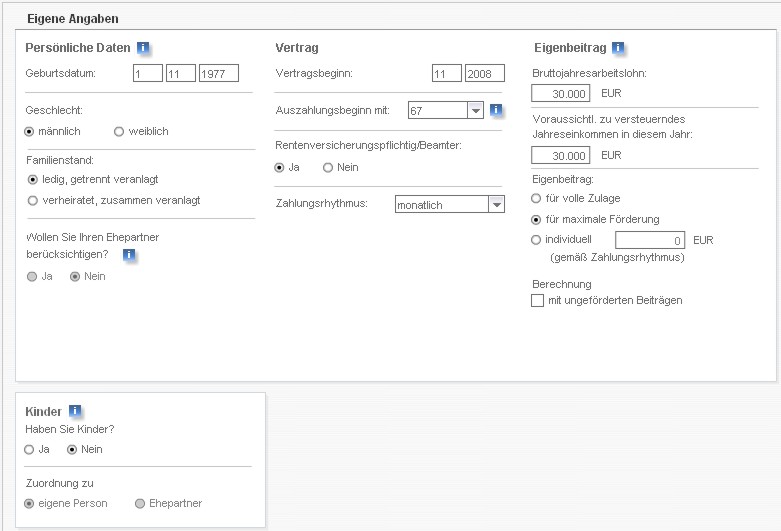
Task: Select weiblich radio button
Action: pos(119,132)
